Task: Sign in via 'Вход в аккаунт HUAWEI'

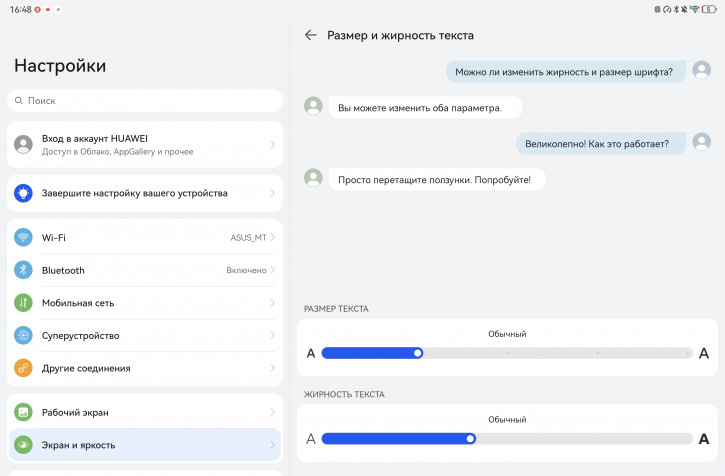Action: coord(145,144)
